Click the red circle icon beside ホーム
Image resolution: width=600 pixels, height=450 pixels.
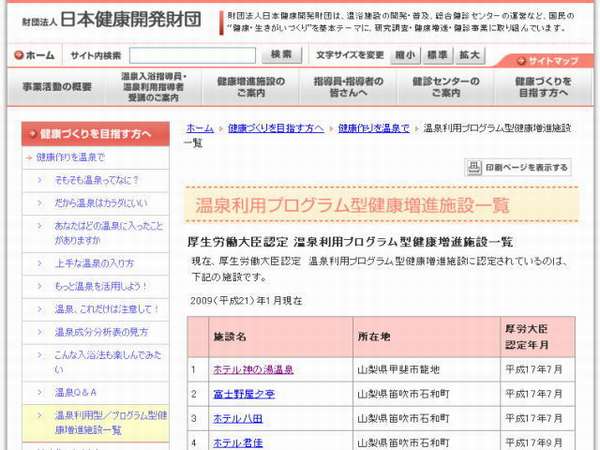(x=19, y=55)
